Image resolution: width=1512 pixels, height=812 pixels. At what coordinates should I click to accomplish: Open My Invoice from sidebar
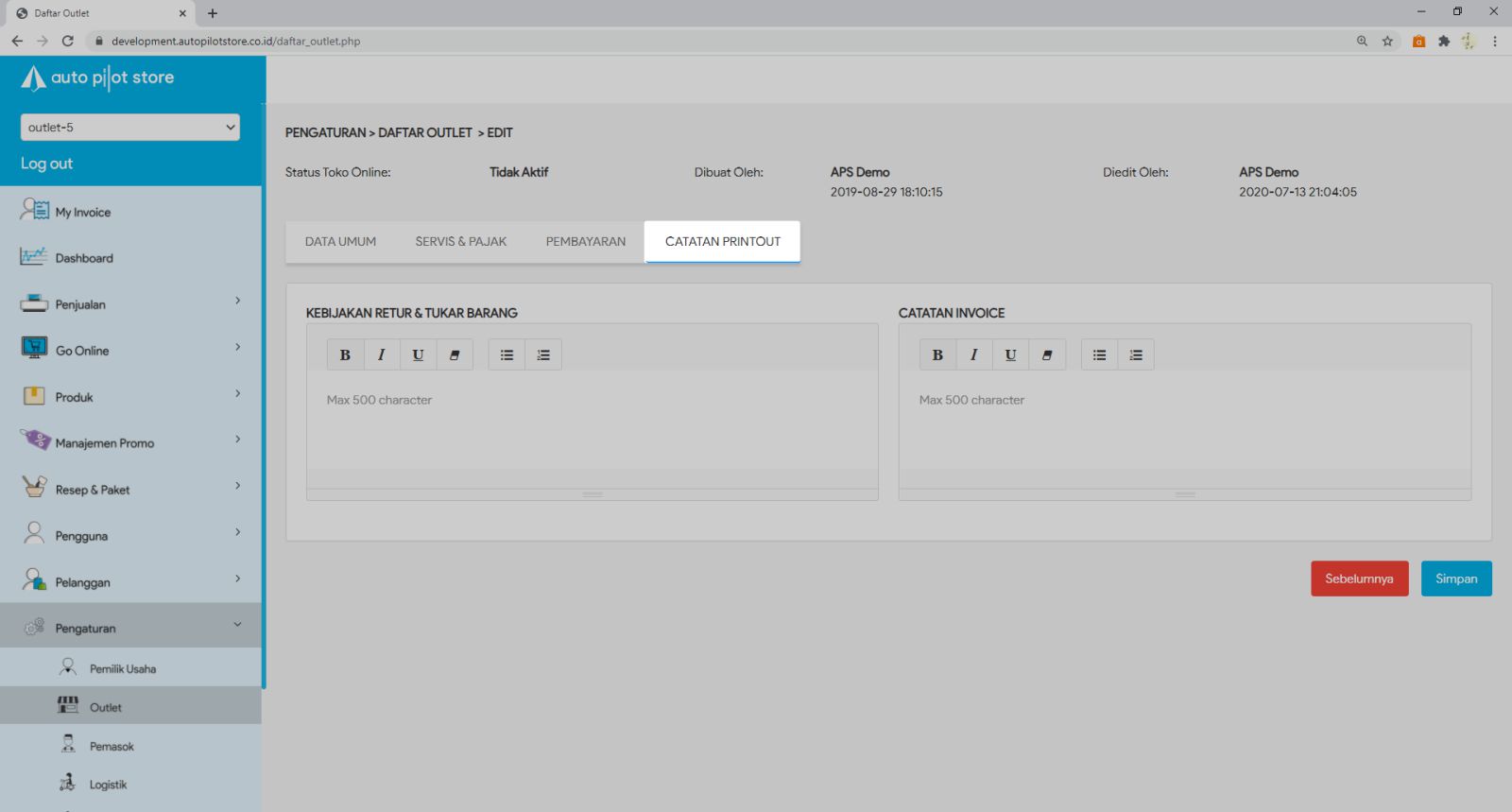tap(82, 212)
